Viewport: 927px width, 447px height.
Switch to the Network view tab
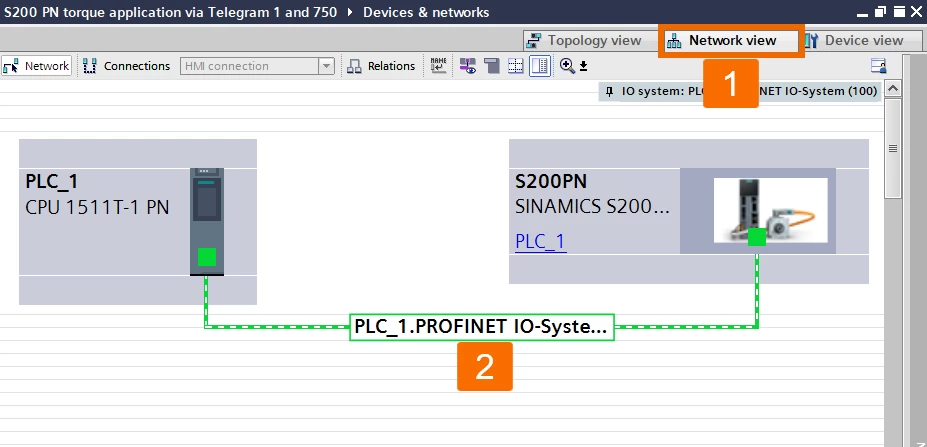[x=731, y=41]
